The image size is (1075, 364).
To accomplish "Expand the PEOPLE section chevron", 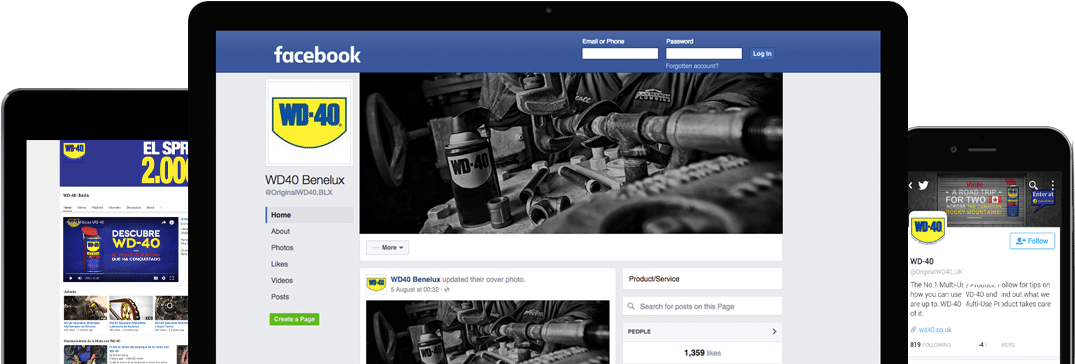I will 774,332.
